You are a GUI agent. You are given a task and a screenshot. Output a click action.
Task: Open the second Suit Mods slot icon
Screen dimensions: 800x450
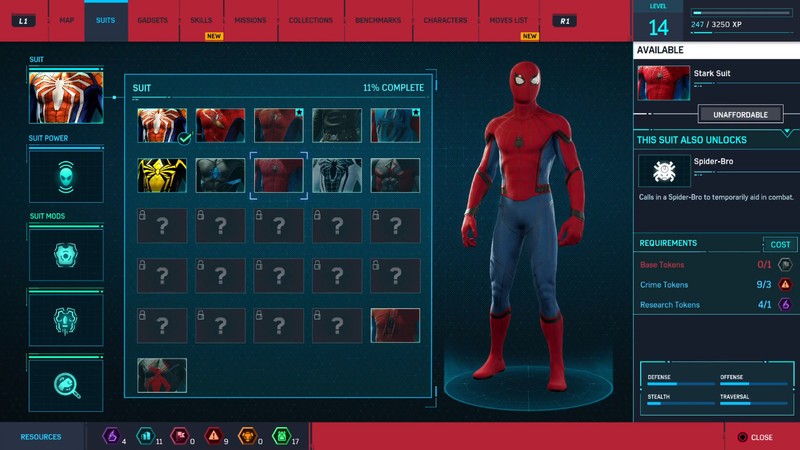tap(66, 320)
